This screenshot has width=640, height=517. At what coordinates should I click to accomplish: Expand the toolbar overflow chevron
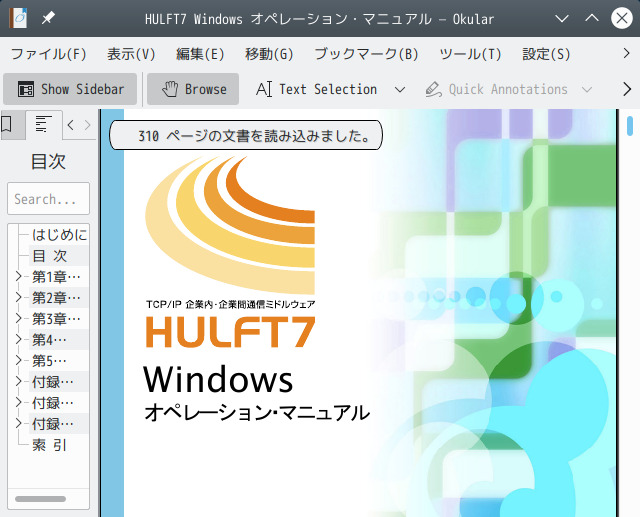[627, 89]
